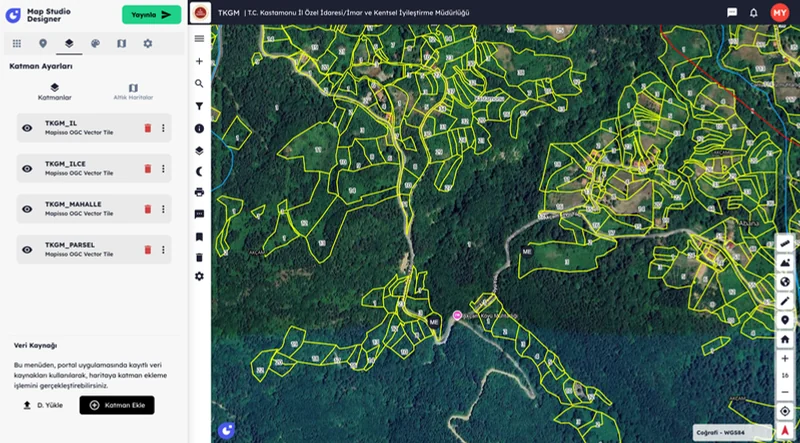800x443 pixels.
Task: Open the layers list on map toolbar
Action: (199, 151)
